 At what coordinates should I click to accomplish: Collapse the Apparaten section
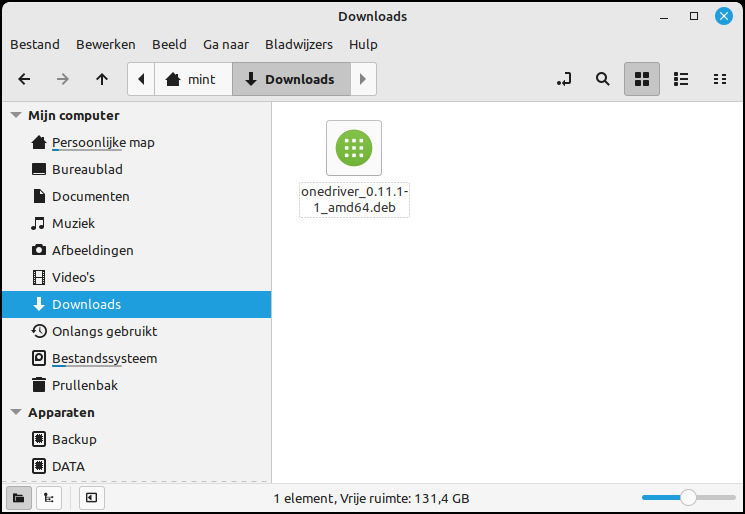[x=16, y=412]
